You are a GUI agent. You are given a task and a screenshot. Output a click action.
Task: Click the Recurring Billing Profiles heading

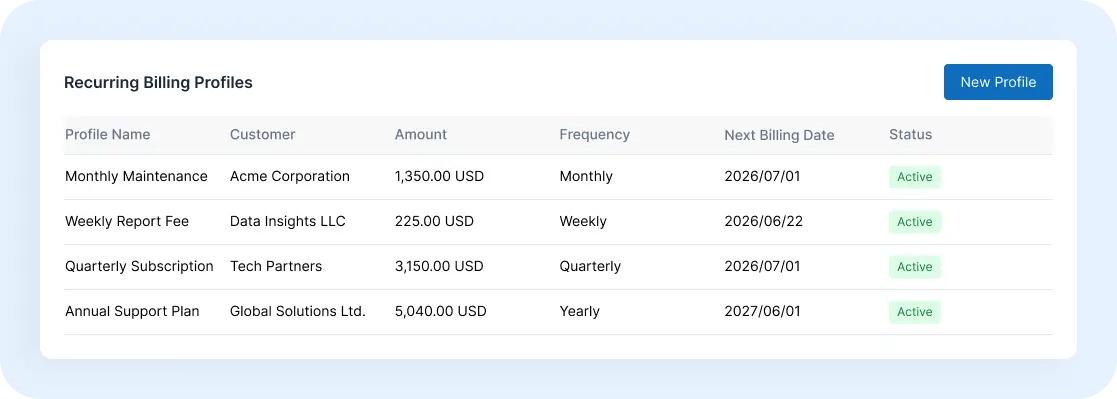pyautogui.click(x=158, y=83)
